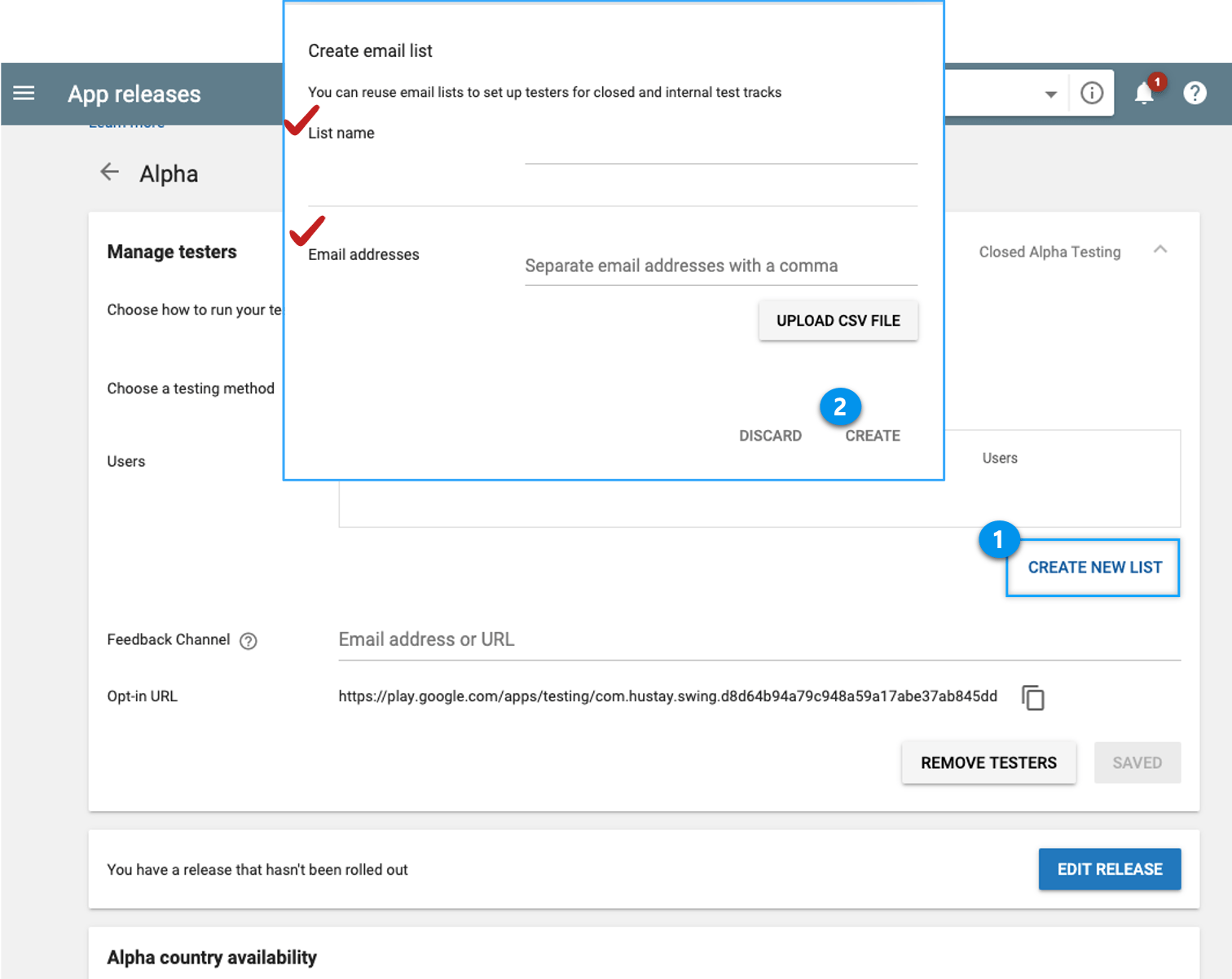Click Create New List button
Viewport: 1232px width, 979px height.
[1093, 568]
